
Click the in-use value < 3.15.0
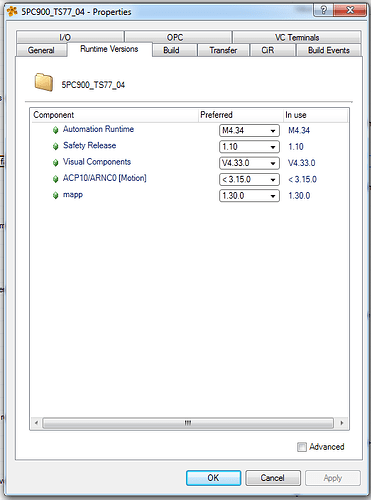[302, 179]
